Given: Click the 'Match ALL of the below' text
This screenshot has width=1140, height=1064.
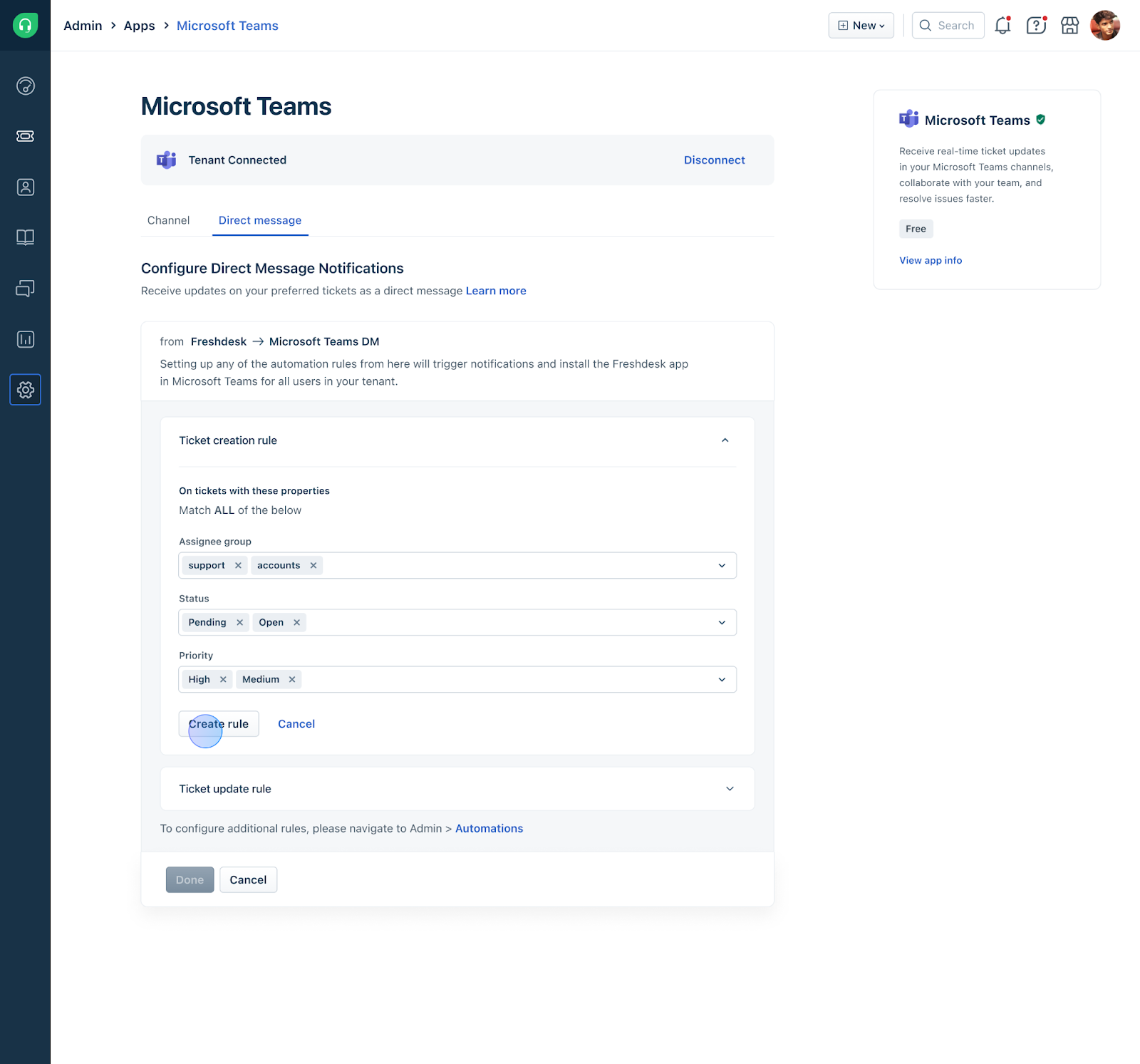Looking at the screenshot, I should 240,510.
